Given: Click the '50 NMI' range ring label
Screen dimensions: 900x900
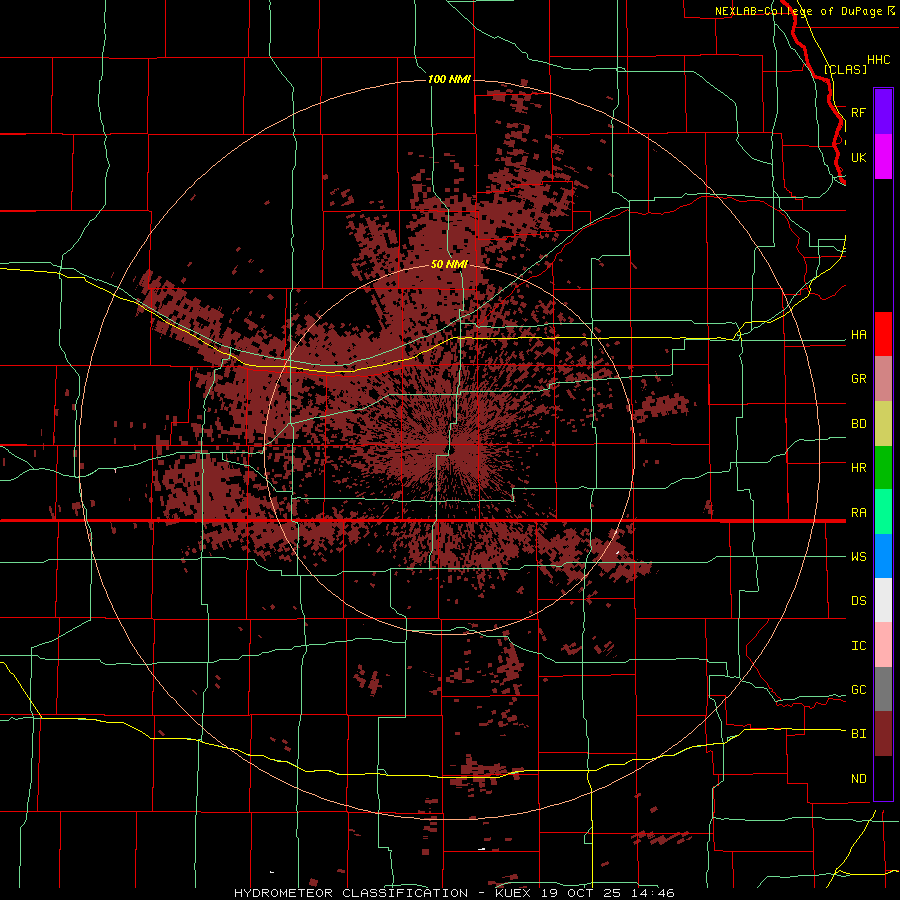Looking at the screenshot, I should point(449,264).
